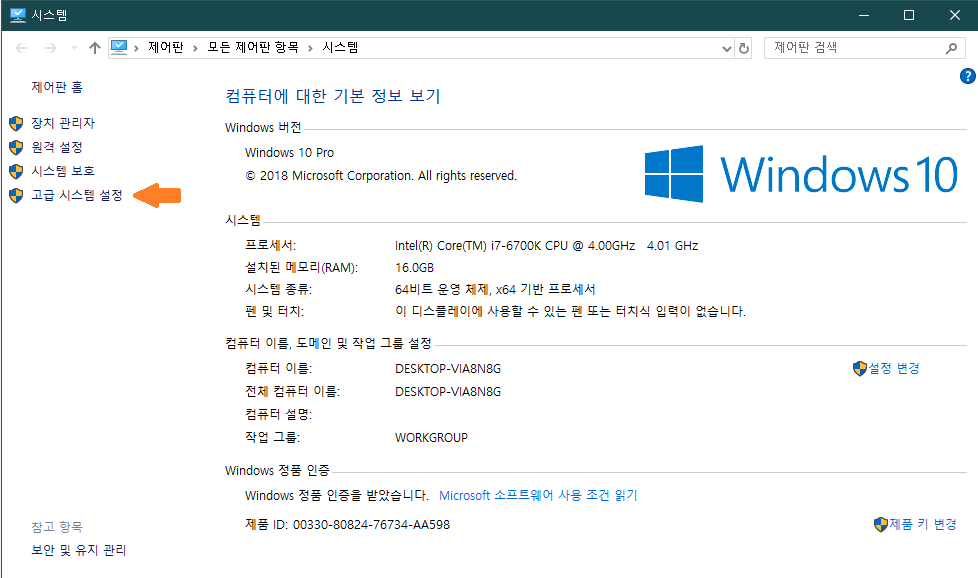Open the blue help question mark icon
Screen dimensions: 978x578
click(x=967, y=76)
